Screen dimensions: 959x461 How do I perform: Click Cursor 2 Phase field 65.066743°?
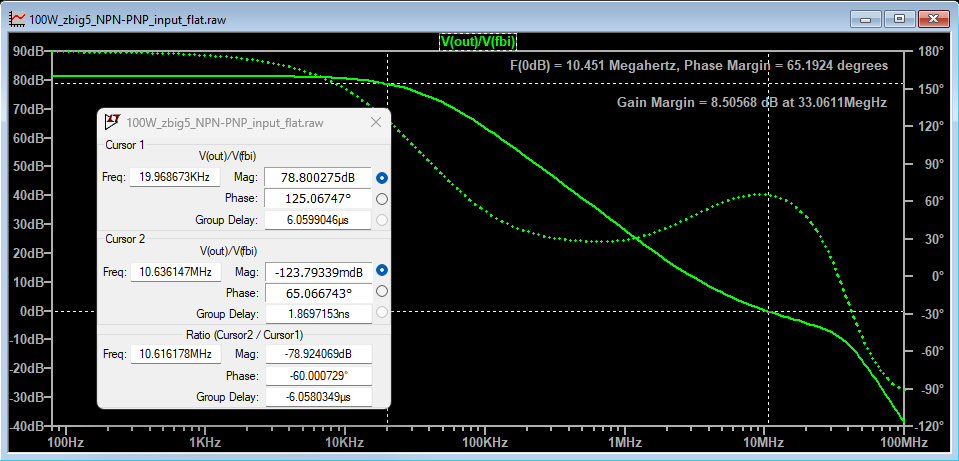[317, 292]
